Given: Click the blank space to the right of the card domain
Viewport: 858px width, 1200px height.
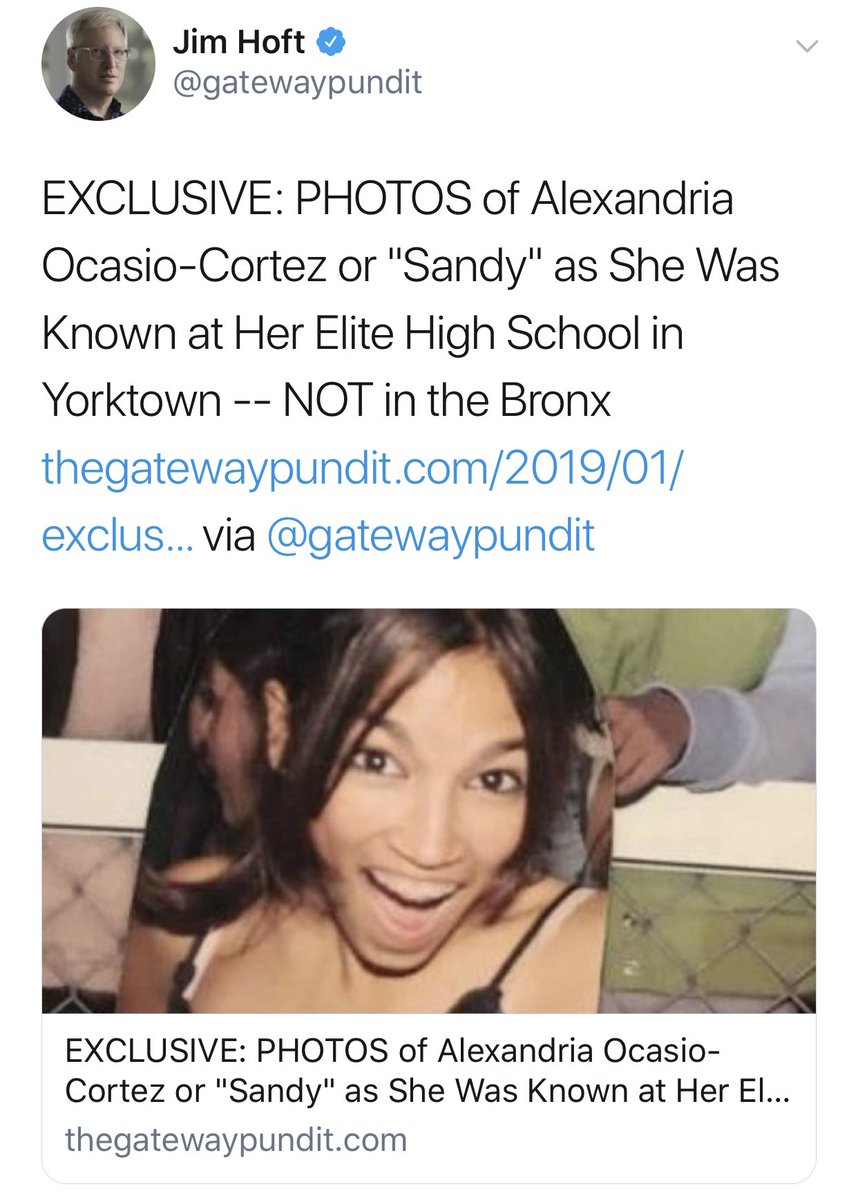Looking at the screenshot, I should point(610,1140).
